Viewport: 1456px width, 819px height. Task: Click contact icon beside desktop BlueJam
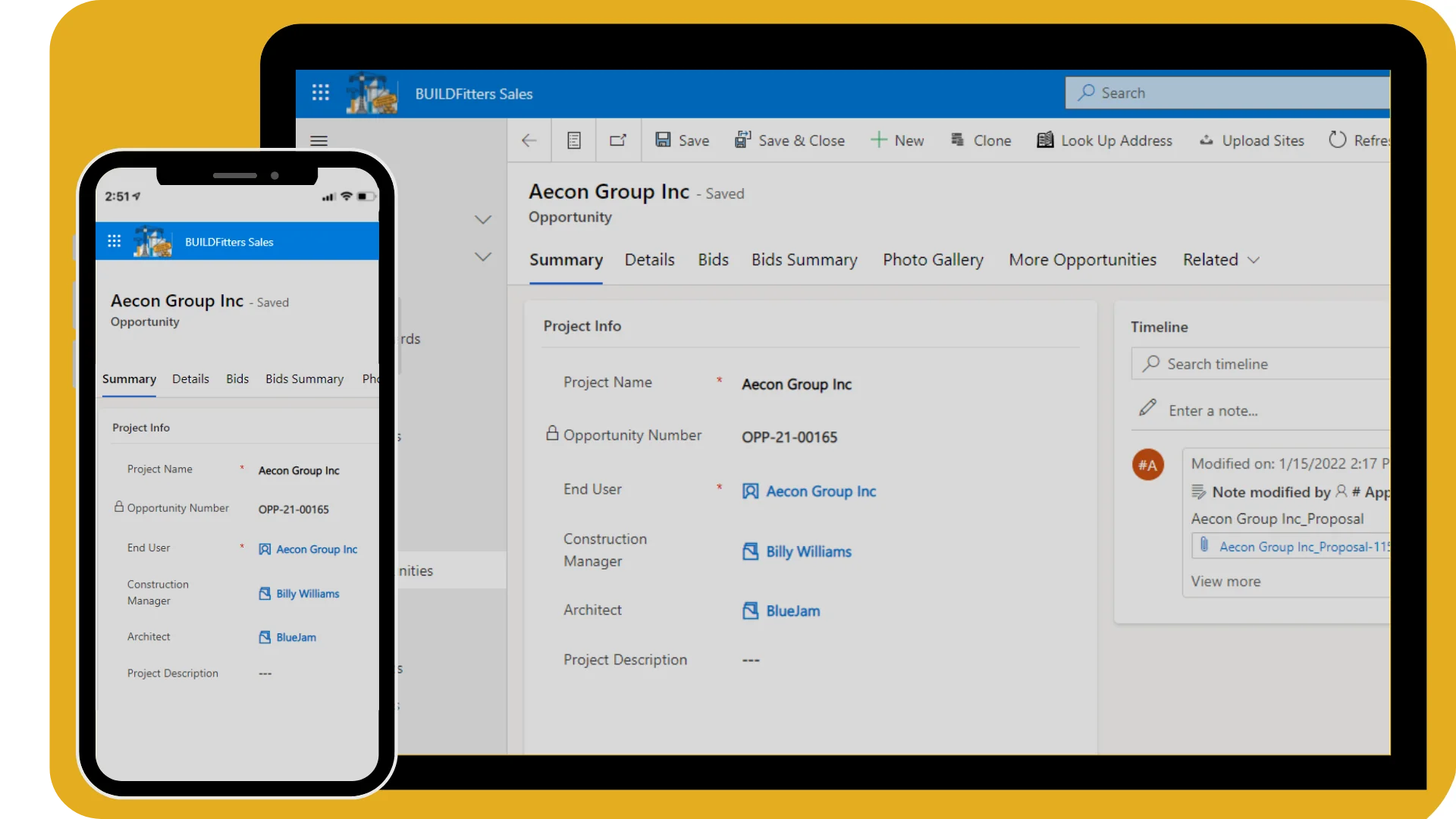tap(750, 610)
